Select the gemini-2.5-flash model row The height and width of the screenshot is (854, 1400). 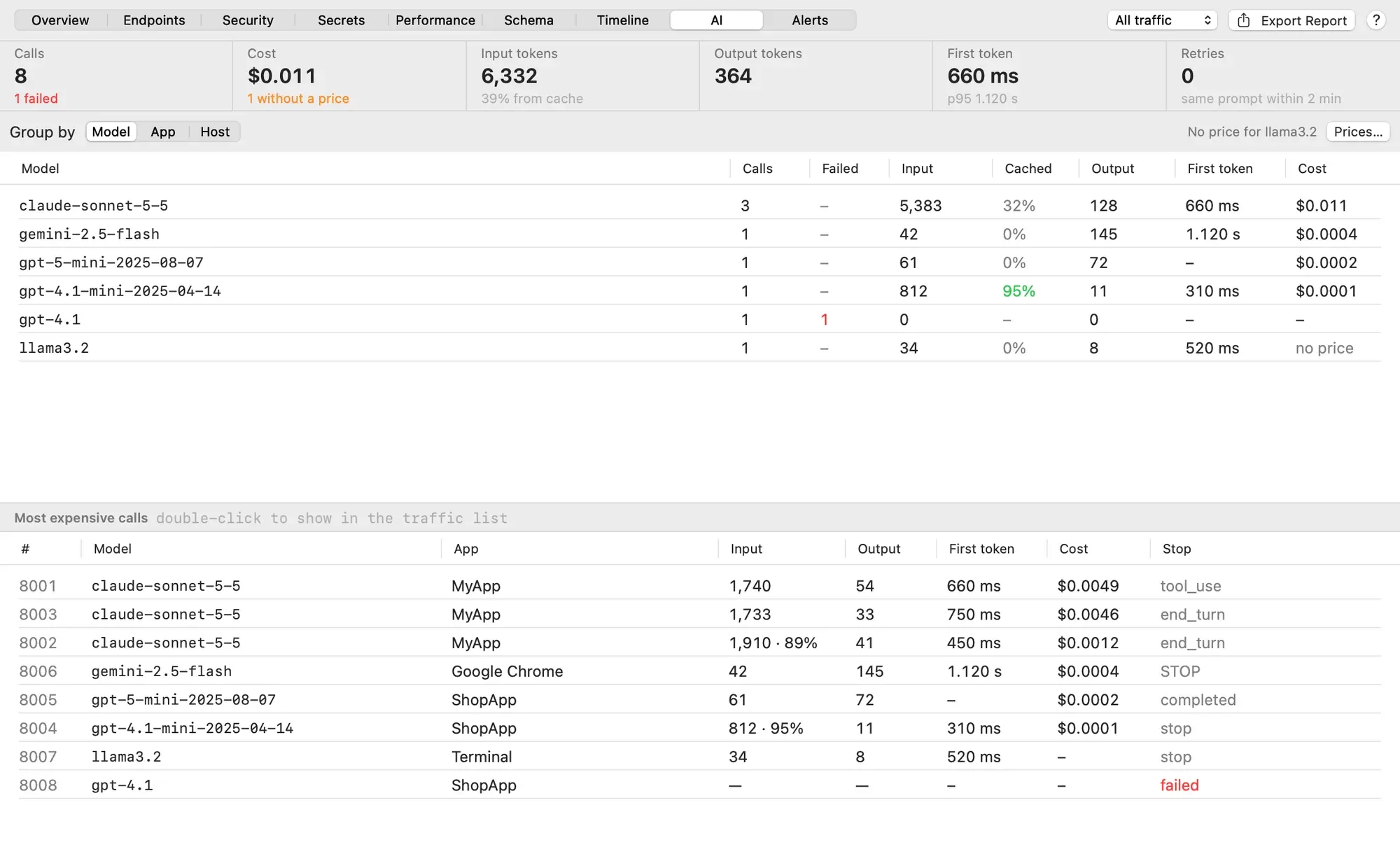coord(700,234)
